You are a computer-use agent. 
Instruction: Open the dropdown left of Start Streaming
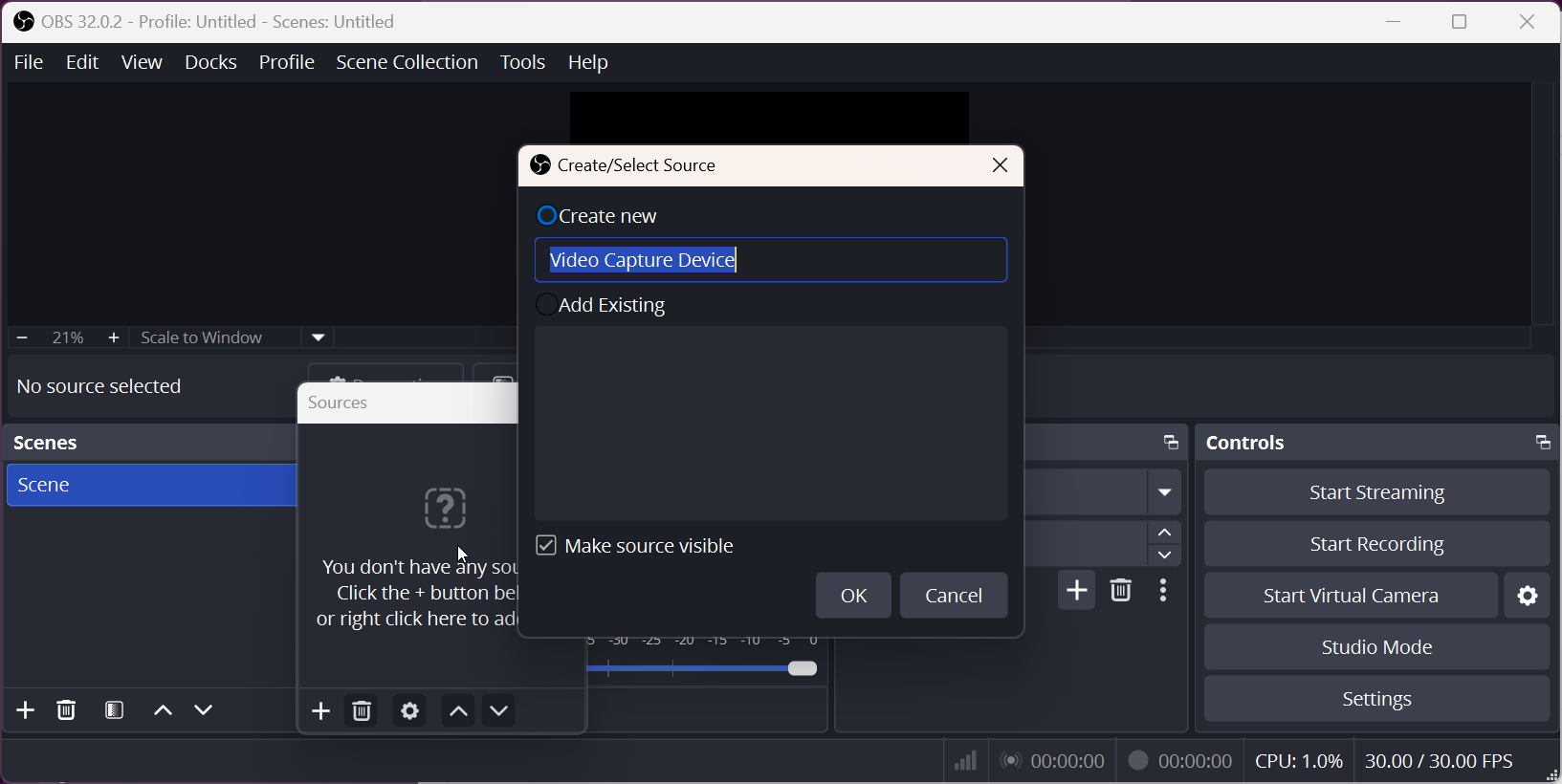pyautogui.click(x=1165, y=492)
